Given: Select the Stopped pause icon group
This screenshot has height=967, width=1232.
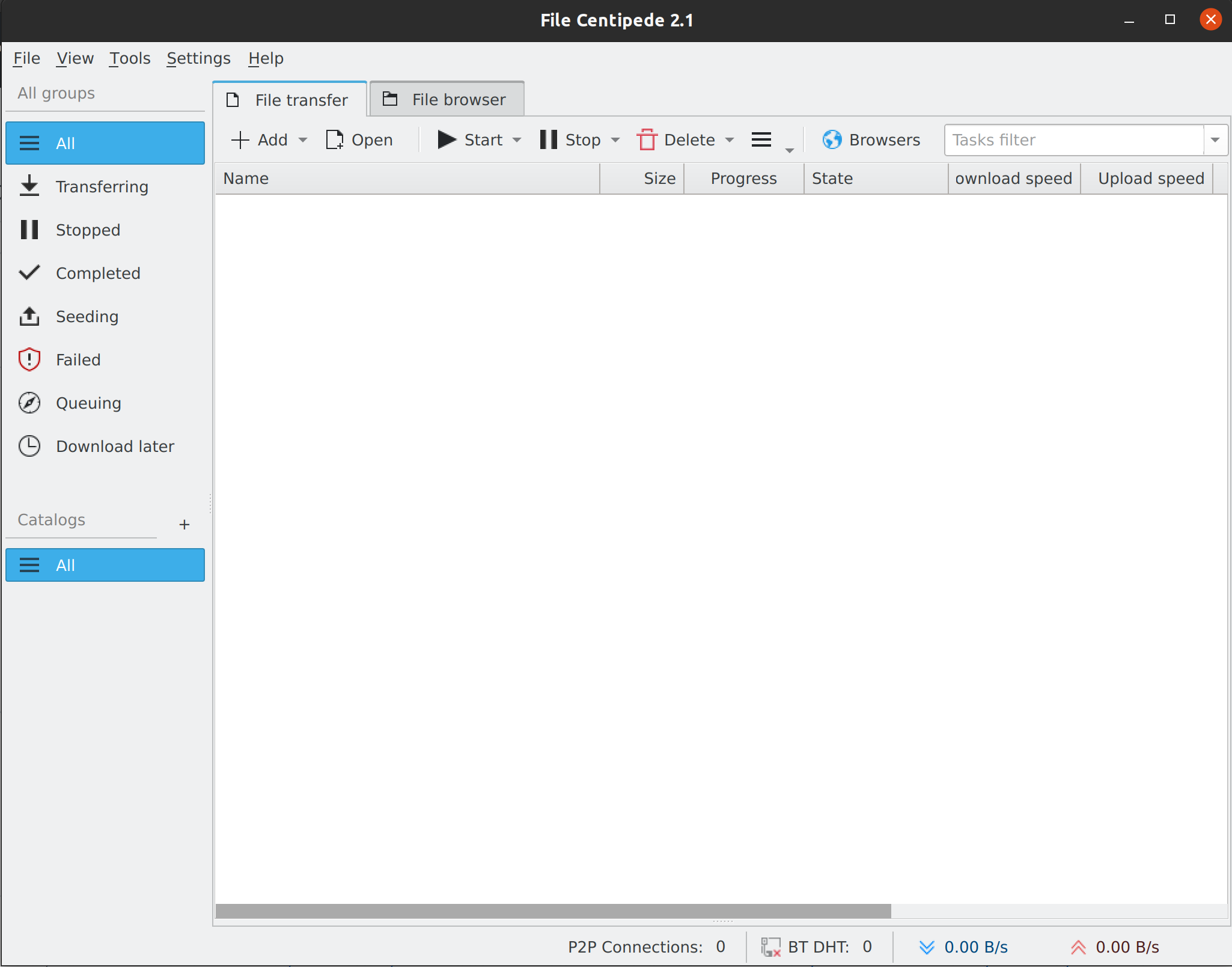Looking at the screenshot, I should pos(29,230).
